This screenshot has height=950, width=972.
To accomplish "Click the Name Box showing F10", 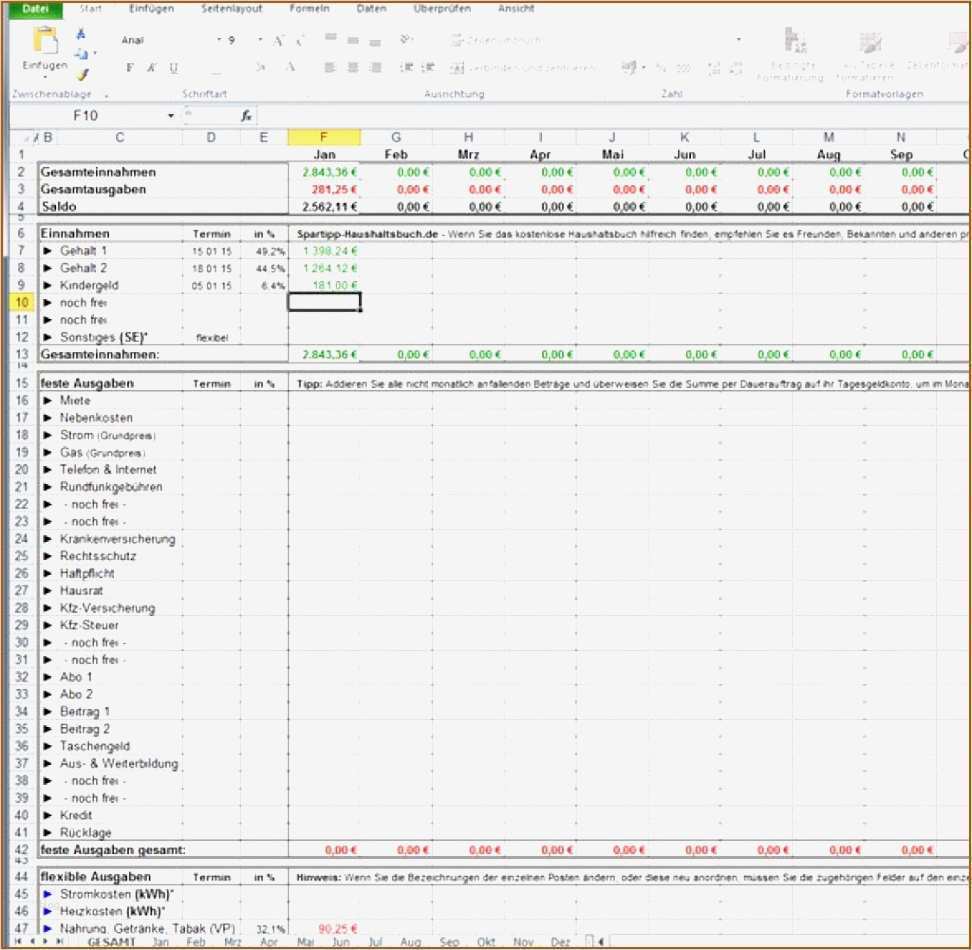I will point(87,116).
